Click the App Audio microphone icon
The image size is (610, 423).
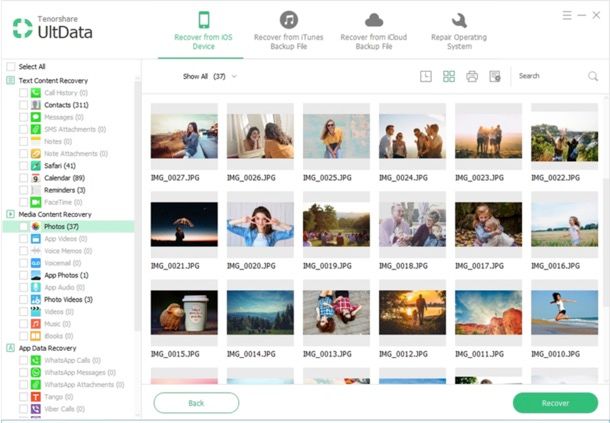pos(36,287)
